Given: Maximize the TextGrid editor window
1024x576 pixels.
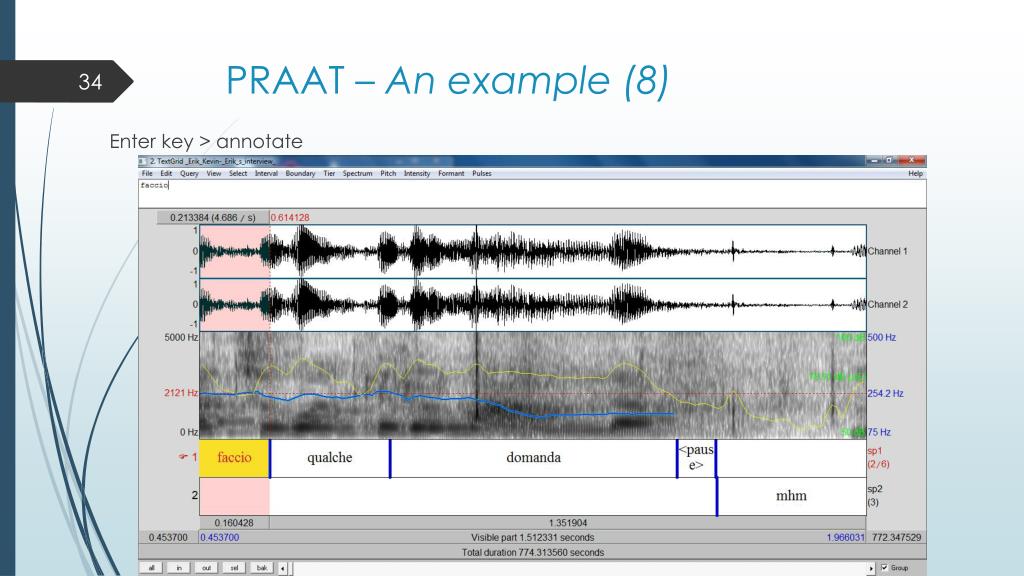Looking at the screenshot, I should 889,161.
